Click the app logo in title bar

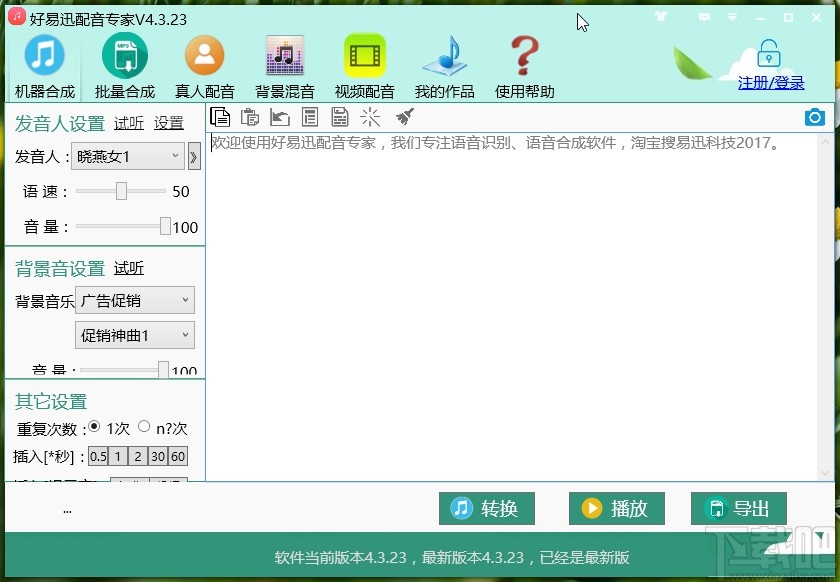click(x=17, y=16)
